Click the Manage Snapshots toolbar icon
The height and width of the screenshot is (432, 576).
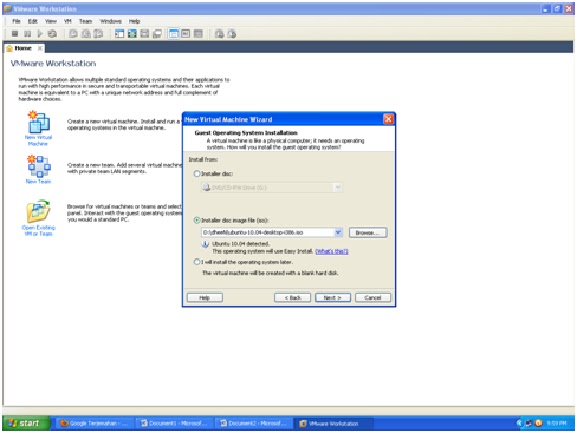tap(98, 34)
